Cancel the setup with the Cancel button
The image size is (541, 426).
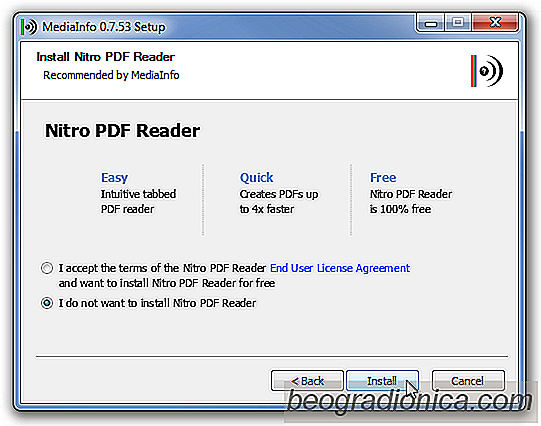tap(468, 381)
